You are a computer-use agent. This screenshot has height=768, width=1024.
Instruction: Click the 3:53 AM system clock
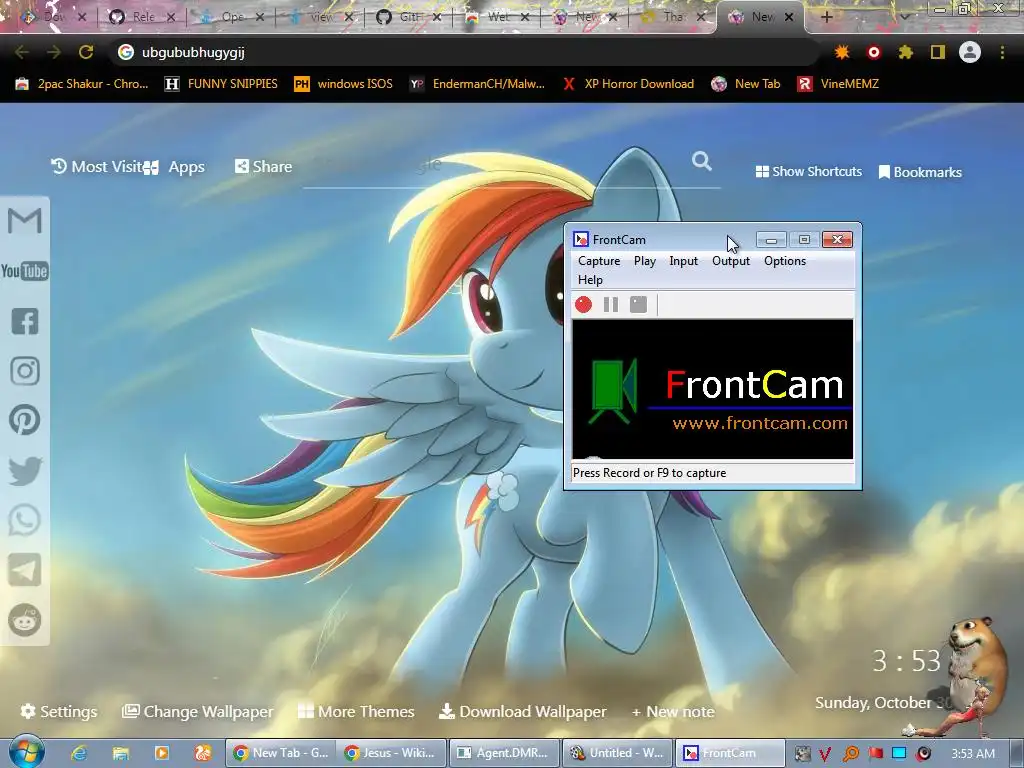972,754
